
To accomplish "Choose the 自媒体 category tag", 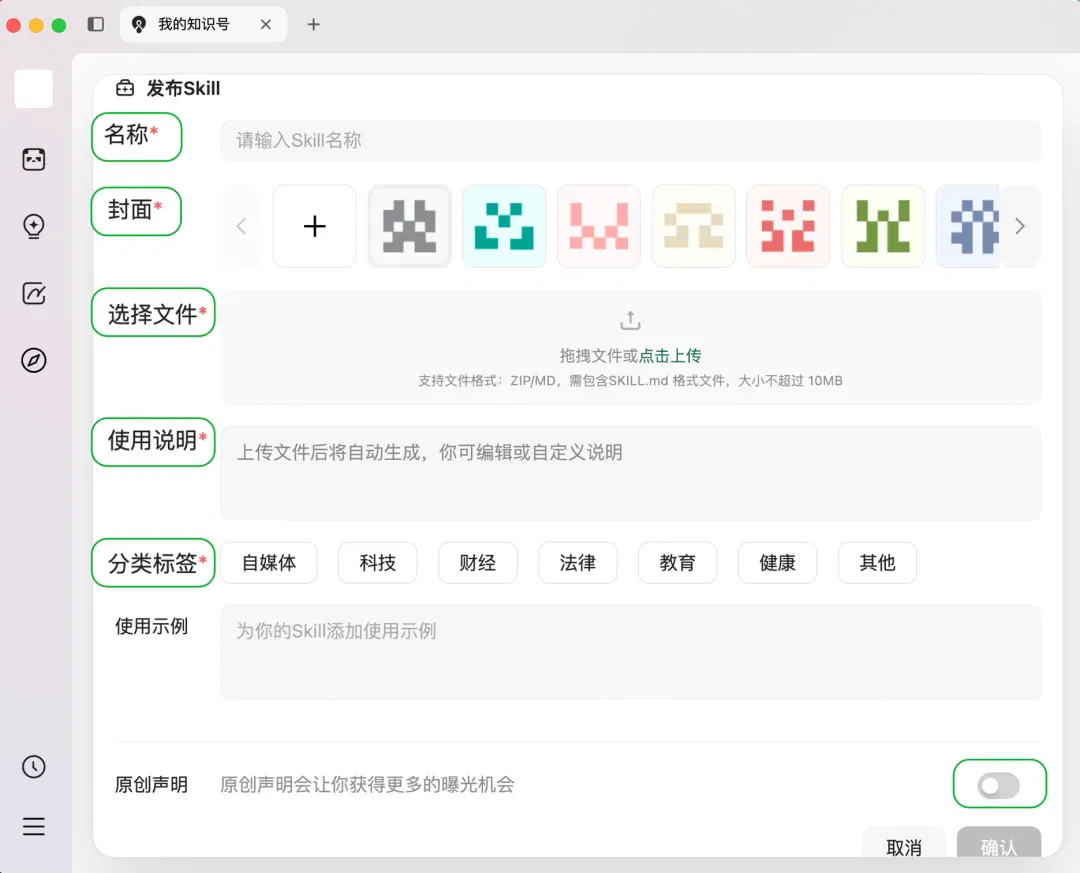I will 269,563.
